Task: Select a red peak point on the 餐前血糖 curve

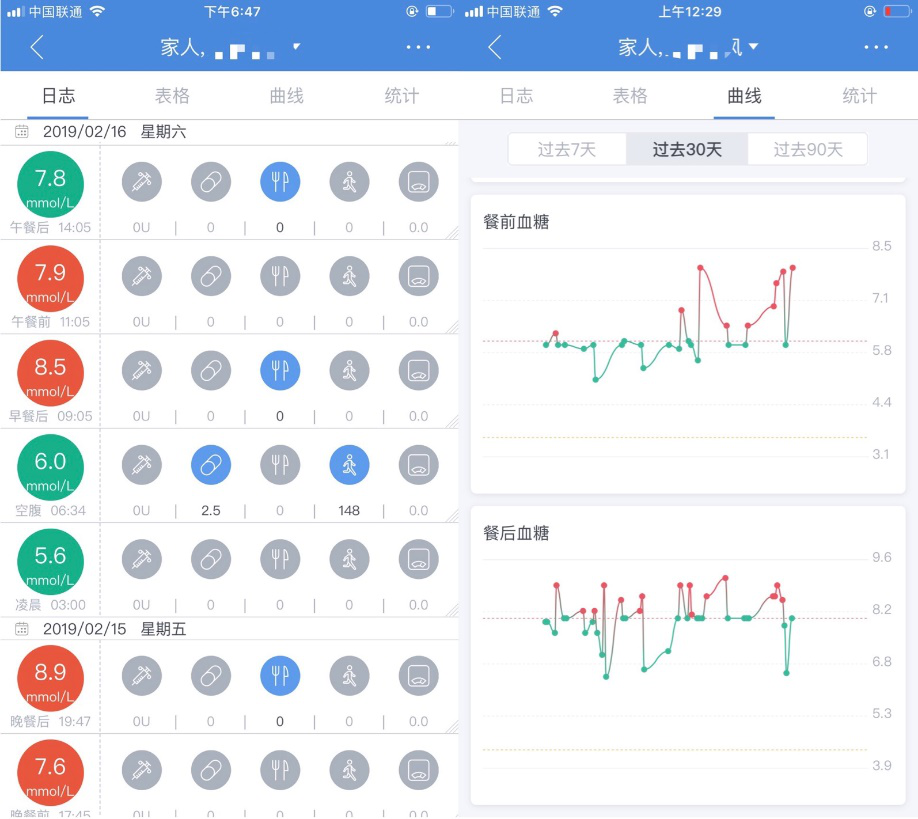Action: [x=702, y=268]
